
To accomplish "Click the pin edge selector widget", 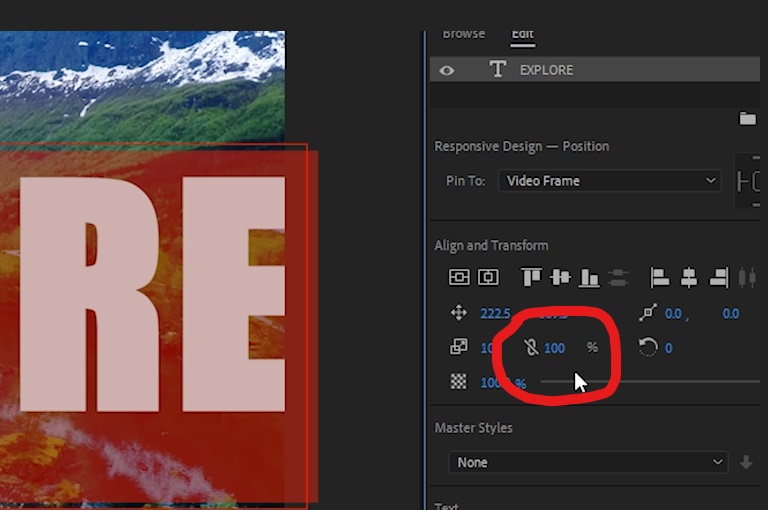I will 748,181.
